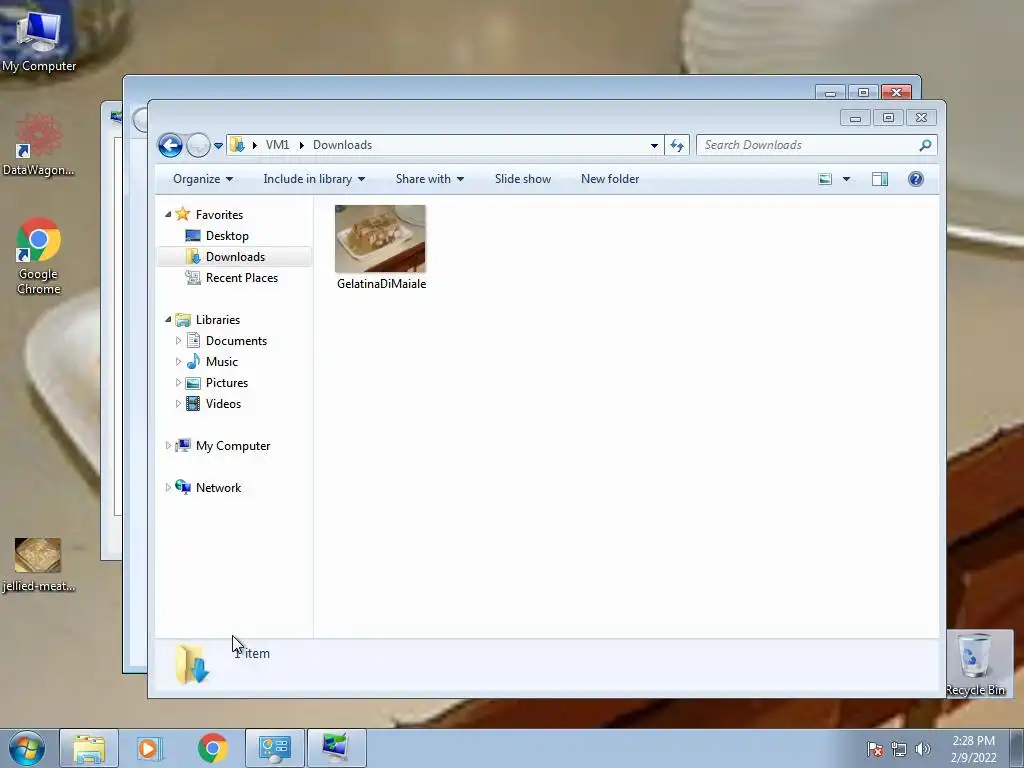Expand the arrow after VM1 breadcrumb
The image size is (1024, 768).
point(301,145)
